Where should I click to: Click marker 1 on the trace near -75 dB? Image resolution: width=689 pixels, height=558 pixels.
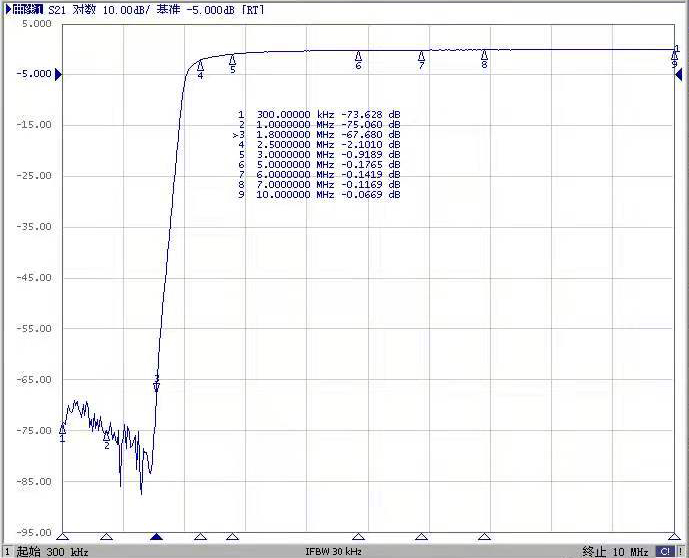point(63,428)
